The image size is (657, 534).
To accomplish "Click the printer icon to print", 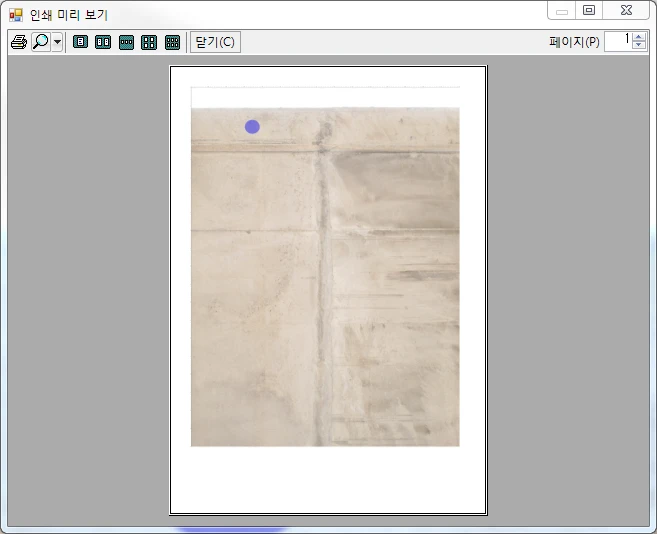I will coord(19,42).
